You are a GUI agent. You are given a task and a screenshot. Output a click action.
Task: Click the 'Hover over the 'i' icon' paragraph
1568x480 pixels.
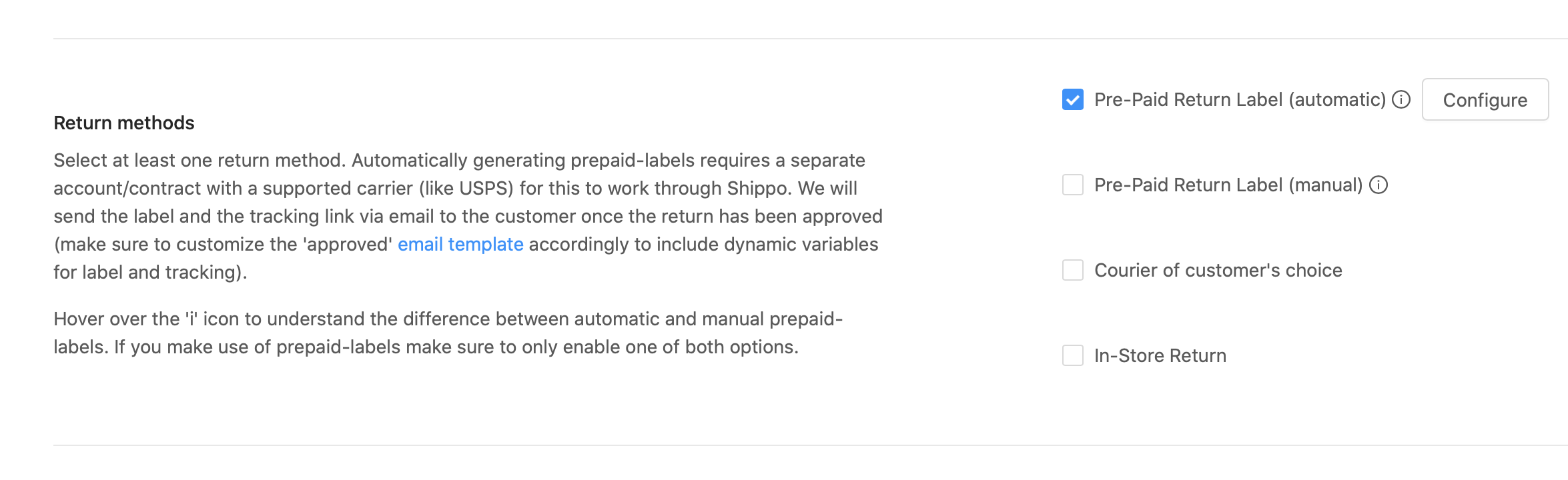click(448, 333)
